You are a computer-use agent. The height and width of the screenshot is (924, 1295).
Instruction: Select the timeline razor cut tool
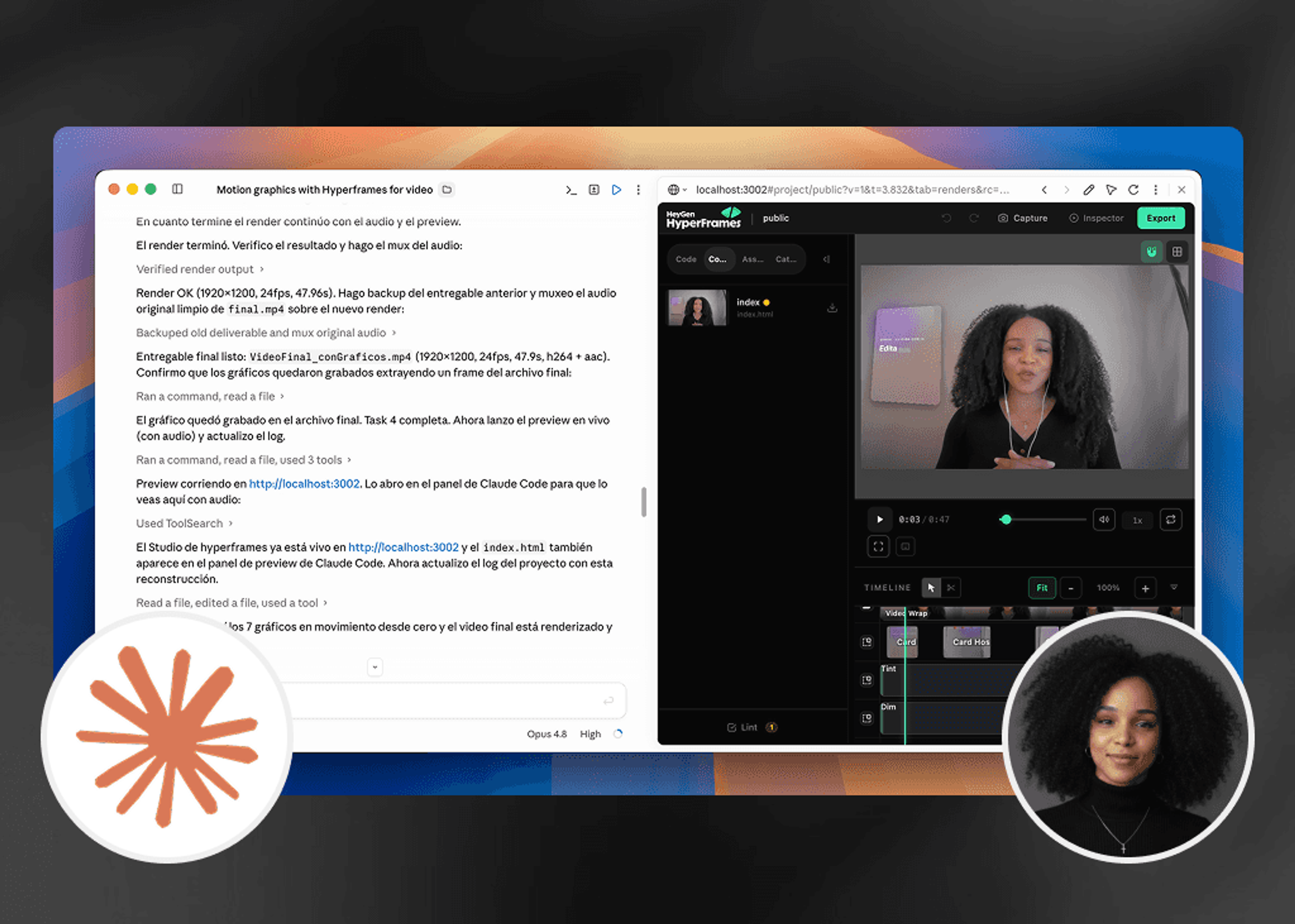951,588
